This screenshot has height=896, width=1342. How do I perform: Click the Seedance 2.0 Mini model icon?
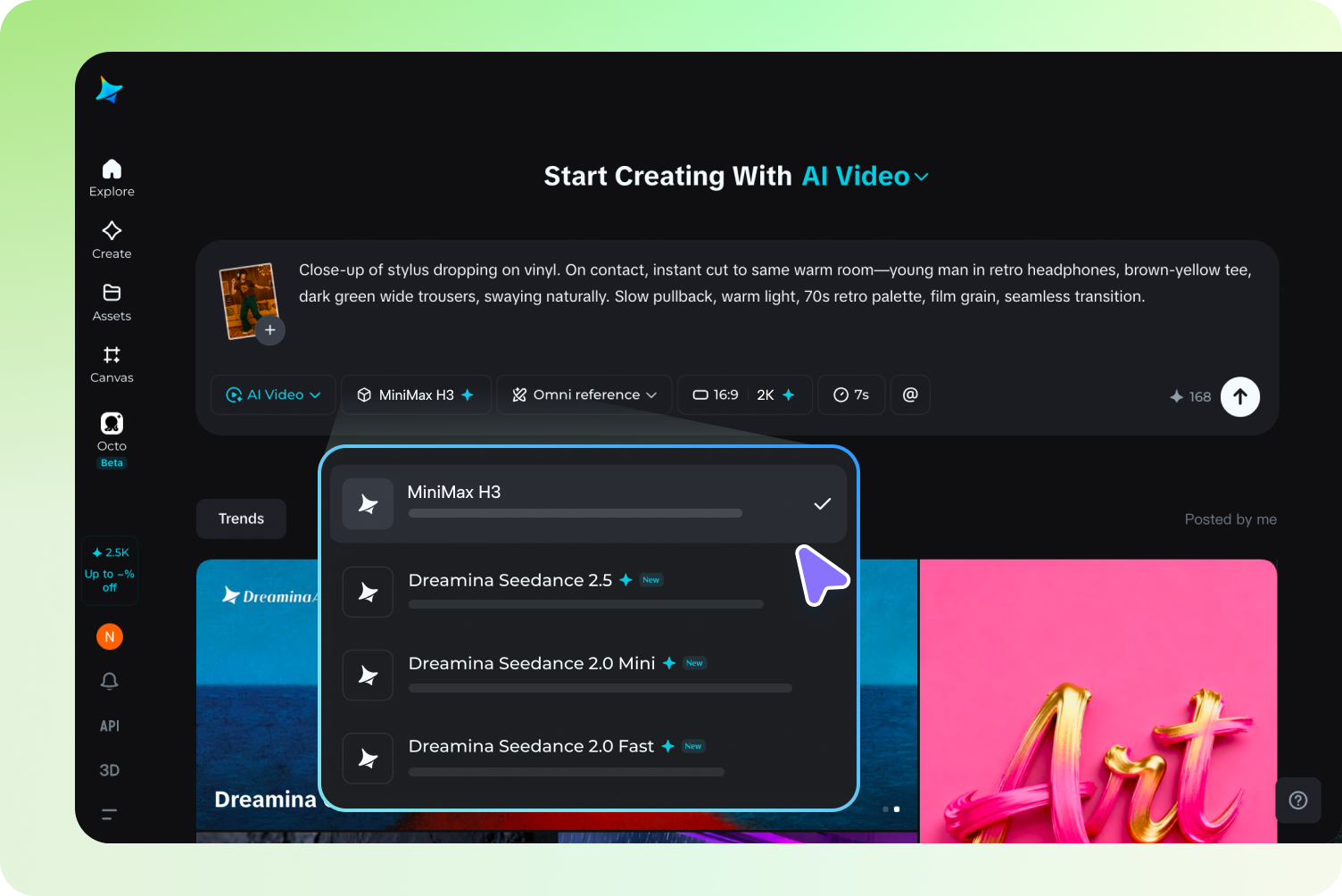tap(368, 675)
